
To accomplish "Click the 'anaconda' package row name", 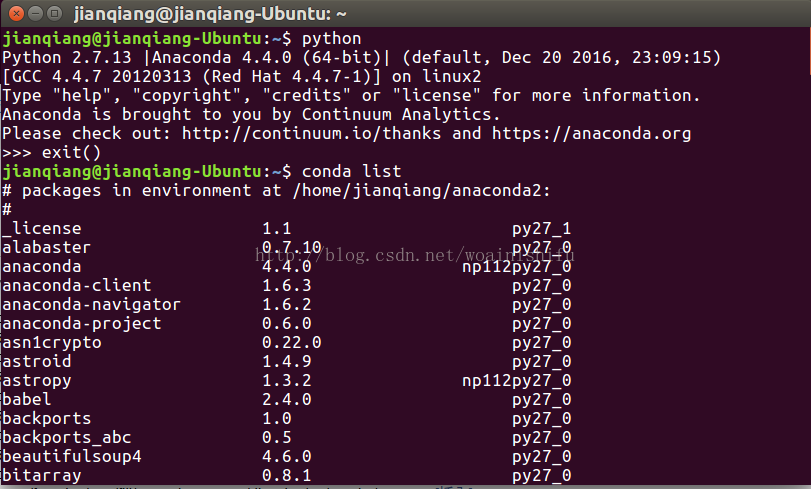I will (x=41, y=266).
